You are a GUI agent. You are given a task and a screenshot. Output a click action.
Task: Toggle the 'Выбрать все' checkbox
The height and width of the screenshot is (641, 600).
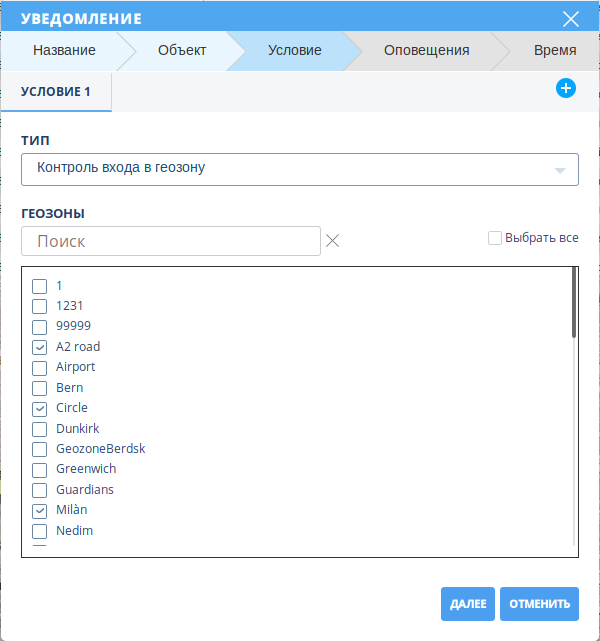click(494, 238)
